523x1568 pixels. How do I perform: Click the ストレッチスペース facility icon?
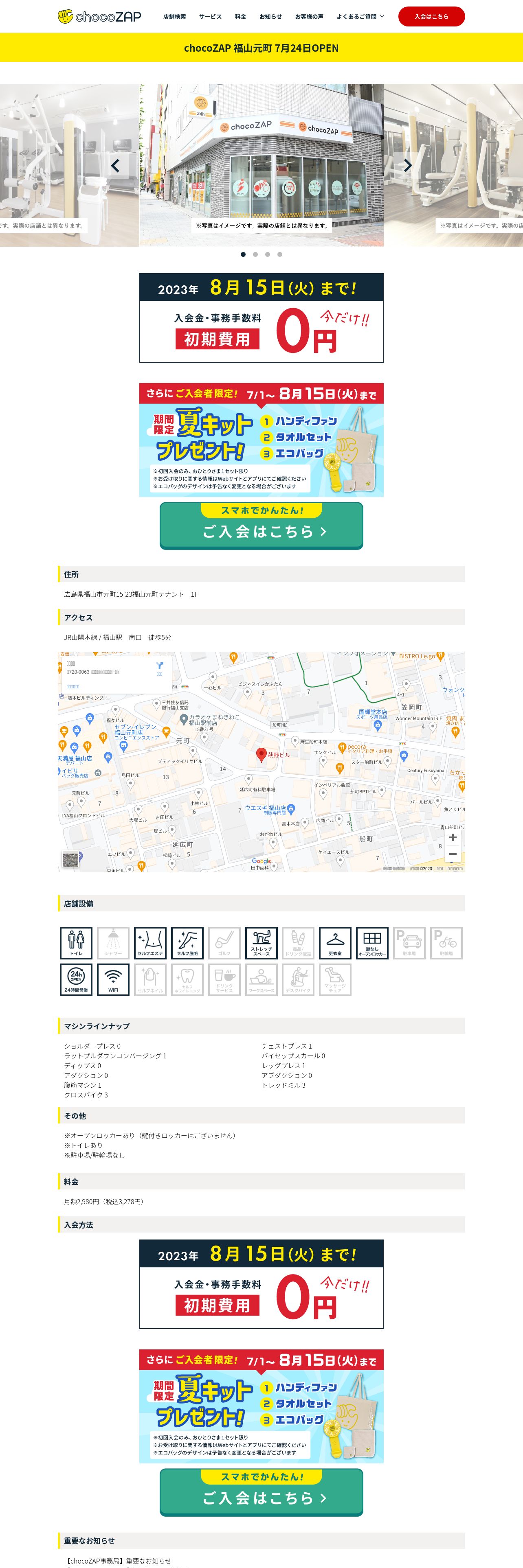261,943
